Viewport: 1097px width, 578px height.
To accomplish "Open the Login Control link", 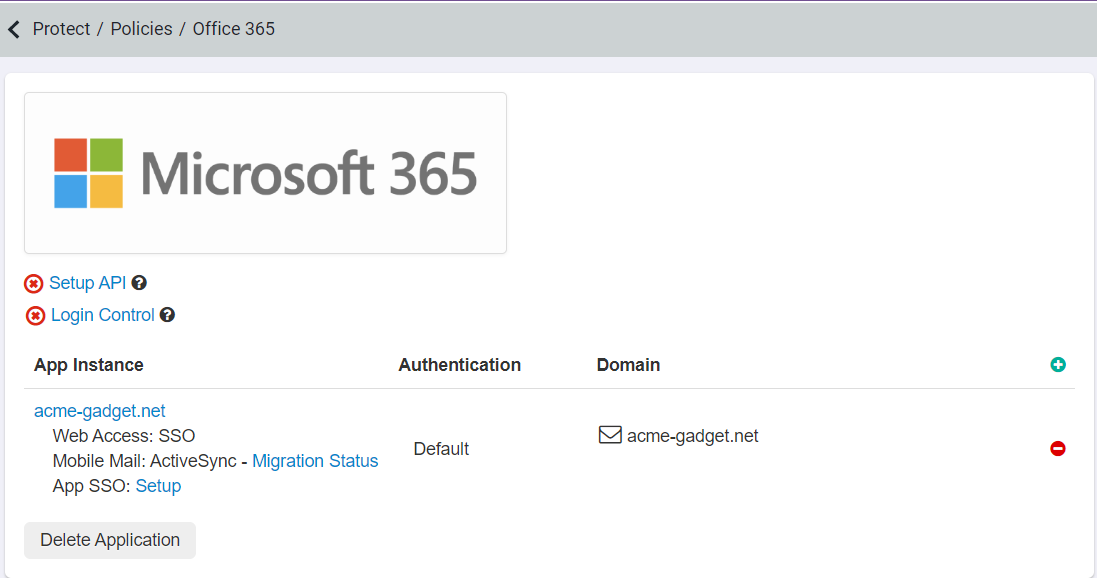I will point(103,315).
